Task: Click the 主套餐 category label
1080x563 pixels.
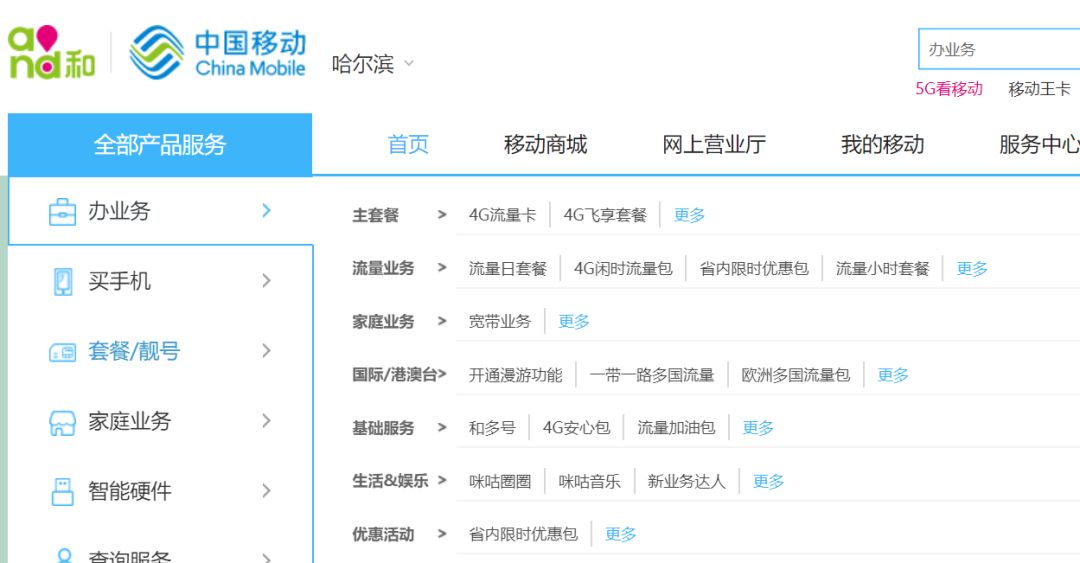Action: 375,215
